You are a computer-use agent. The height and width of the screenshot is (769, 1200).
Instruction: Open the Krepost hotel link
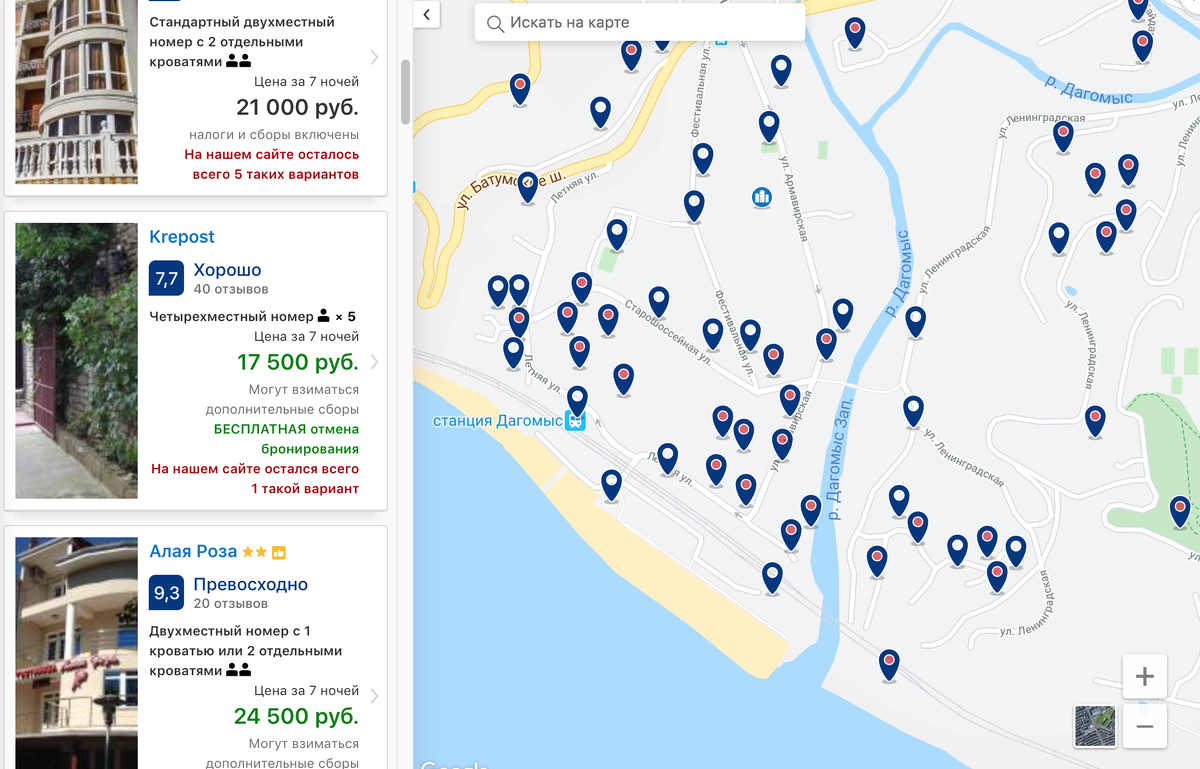tap(182, 237)
